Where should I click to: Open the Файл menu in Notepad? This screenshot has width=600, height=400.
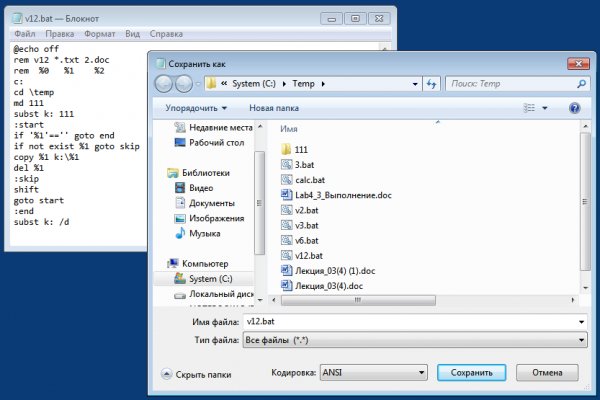[25, 33]
